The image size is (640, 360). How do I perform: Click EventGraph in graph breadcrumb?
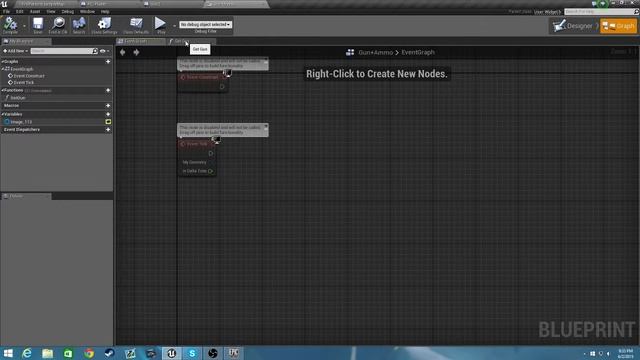pos(418,53)
